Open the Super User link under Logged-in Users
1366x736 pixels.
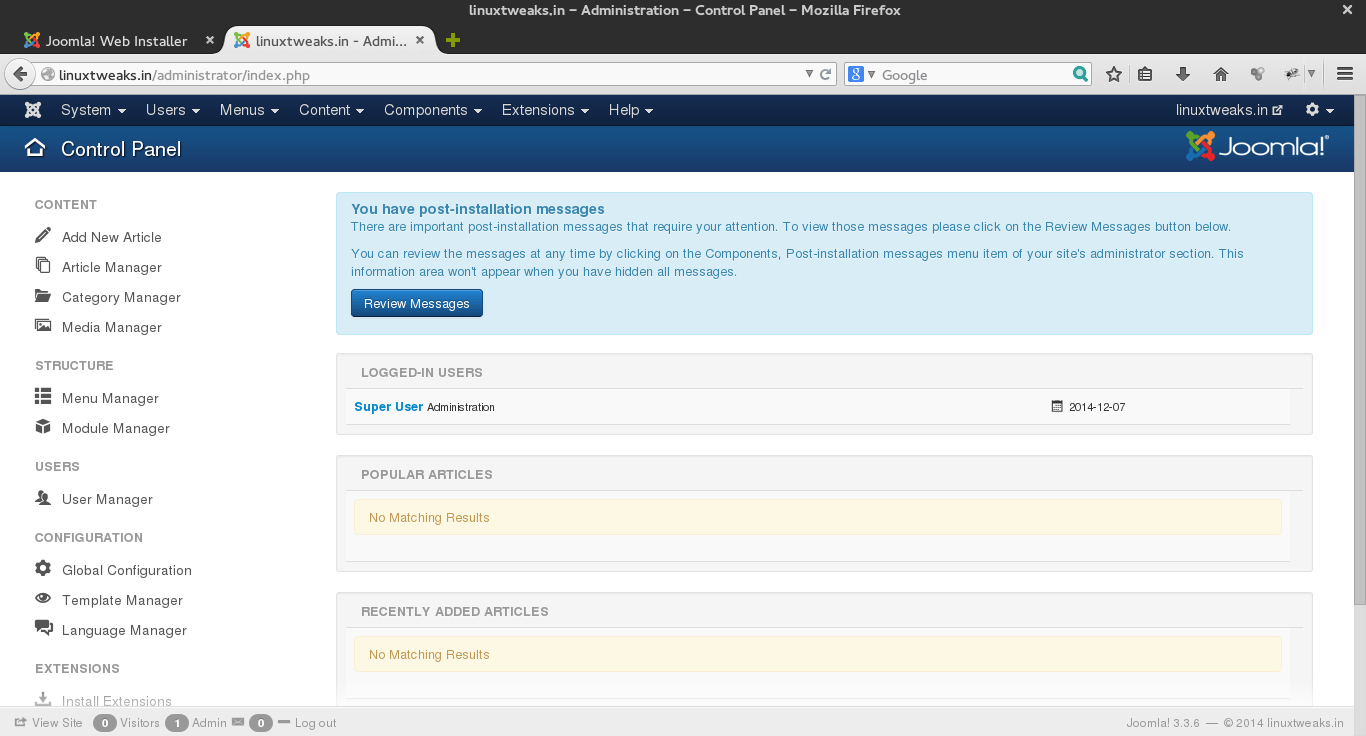click(x=387, y=406)
